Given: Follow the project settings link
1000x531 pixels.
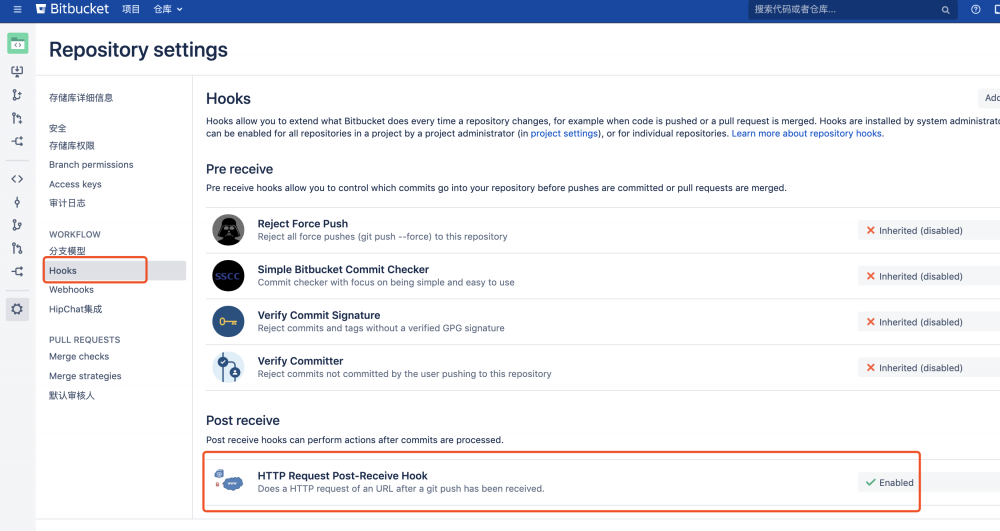Looking at the screenshot, I should pyautogui.click(x=564, y=133).
